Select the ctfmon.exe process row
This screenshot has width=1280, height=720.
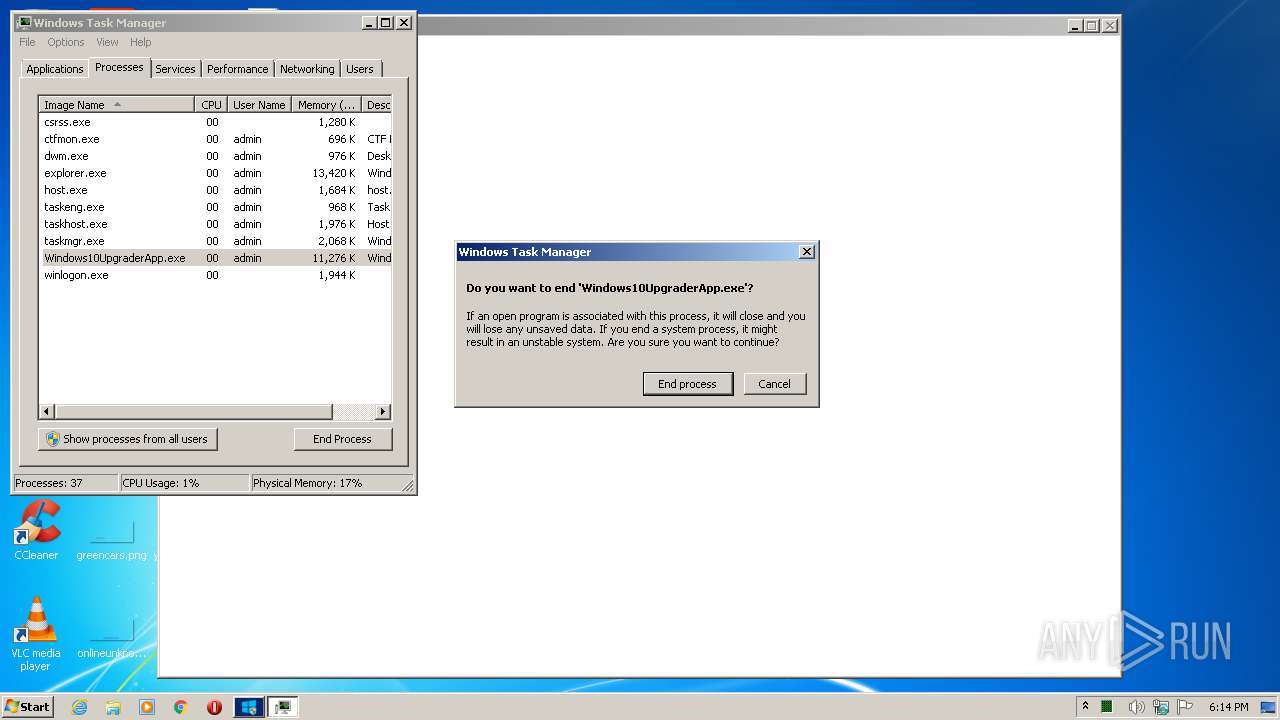click(x=215, y=139)
